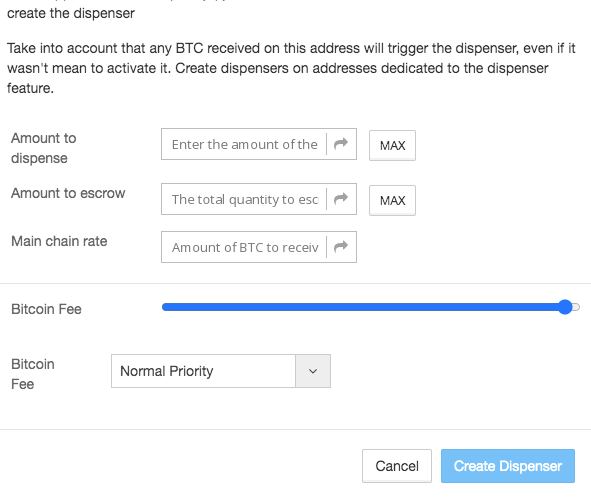This screenshot has height=499, width=591.
Task: Open the Normal Priority fee dropdown
Action: (221, 371)
